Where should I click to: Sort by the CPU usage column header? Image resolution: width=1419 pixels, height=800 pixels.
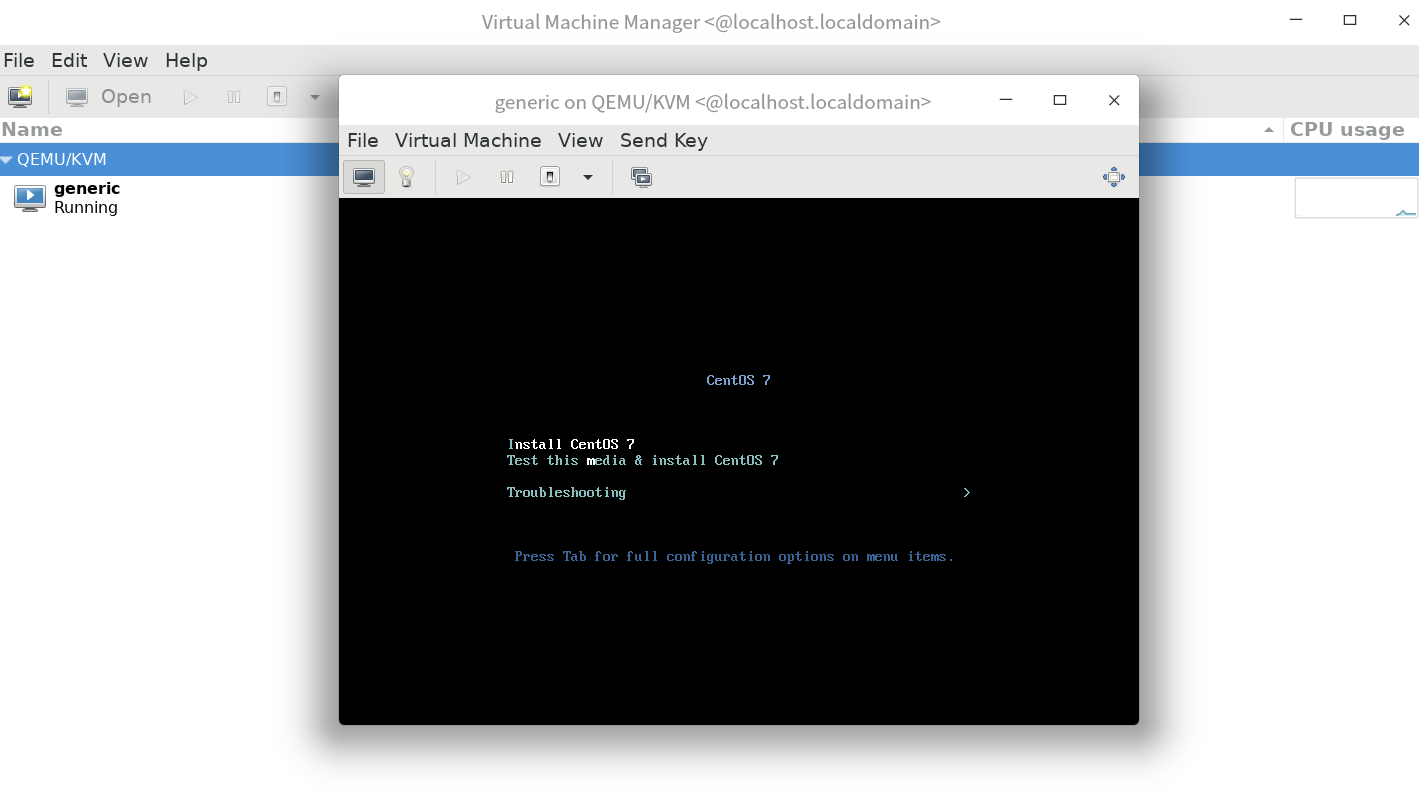[1347, 129]
